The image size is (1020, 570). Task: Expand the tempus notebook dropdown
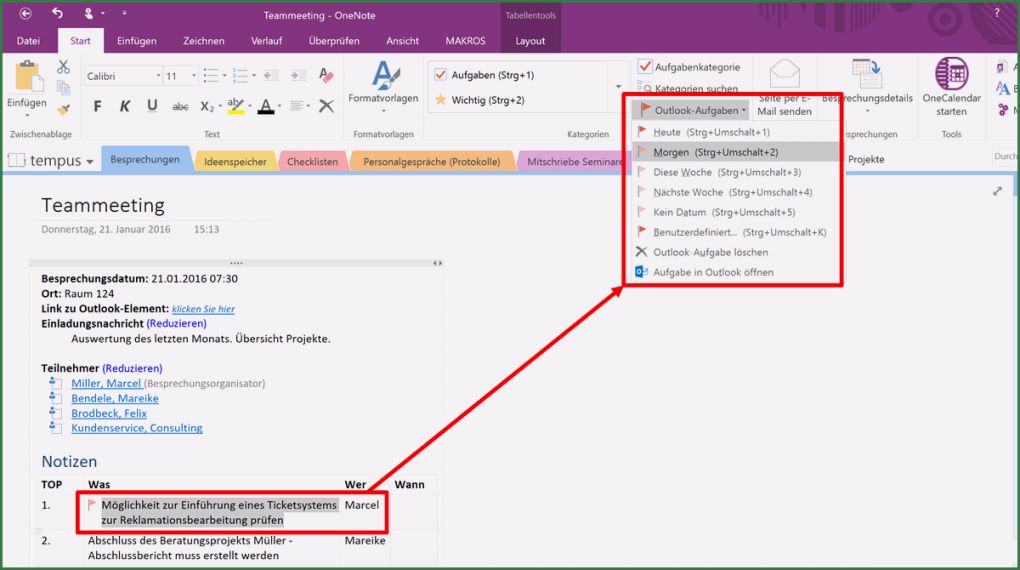[89, 161]
